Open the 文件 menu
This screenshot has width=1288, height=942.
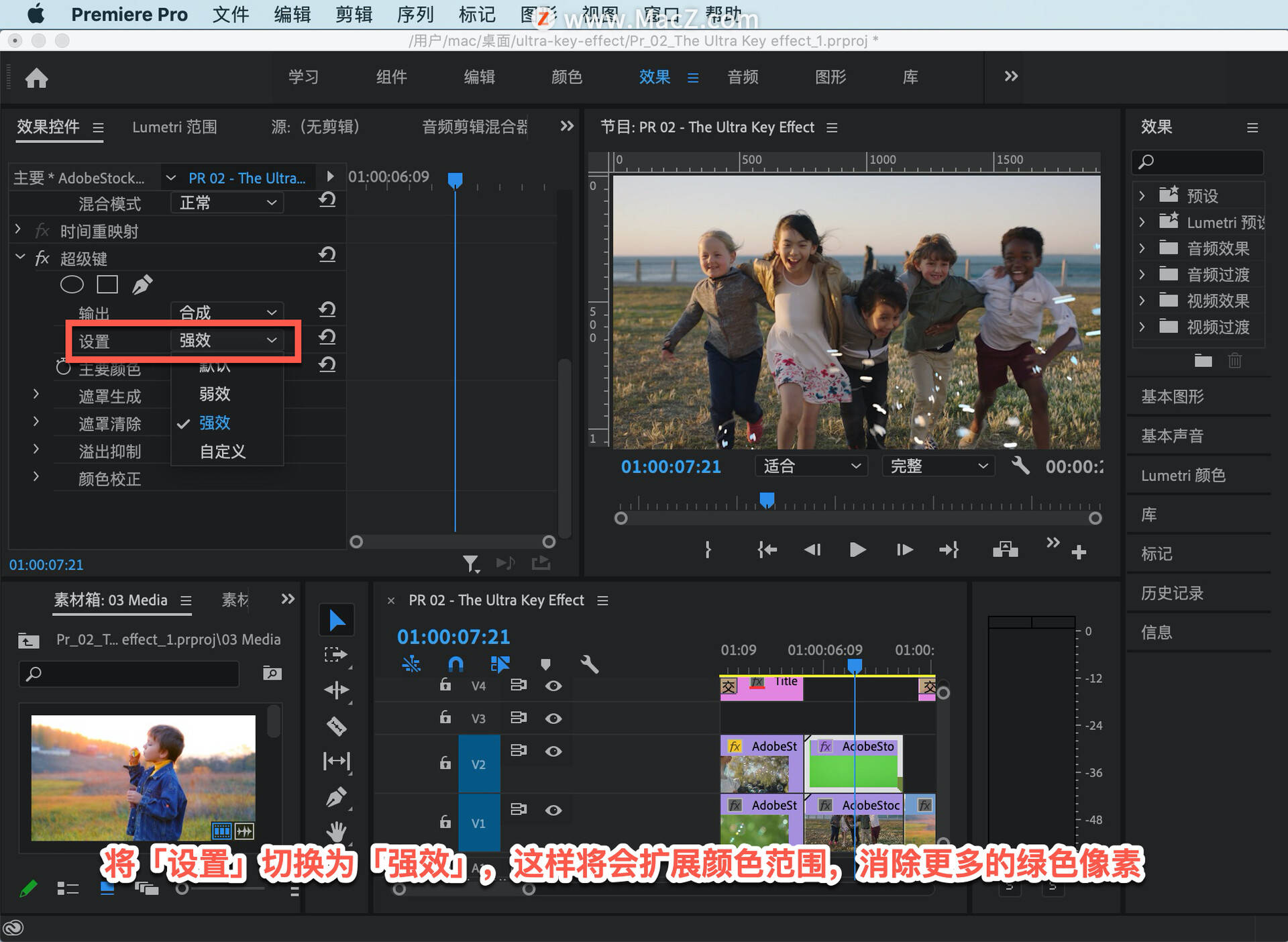(x=231, y=14)
